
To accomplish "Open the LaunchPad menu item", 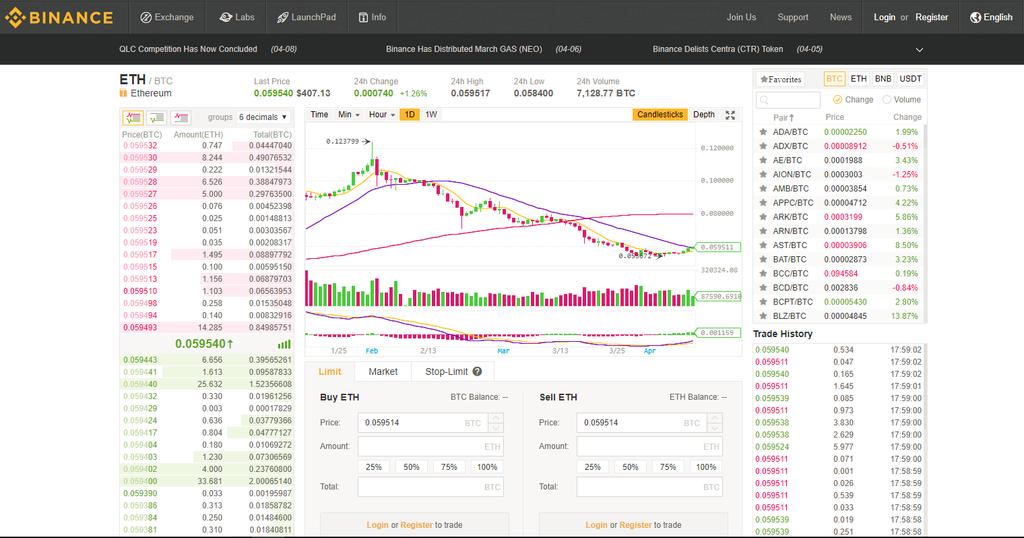I will coord(306,18).
